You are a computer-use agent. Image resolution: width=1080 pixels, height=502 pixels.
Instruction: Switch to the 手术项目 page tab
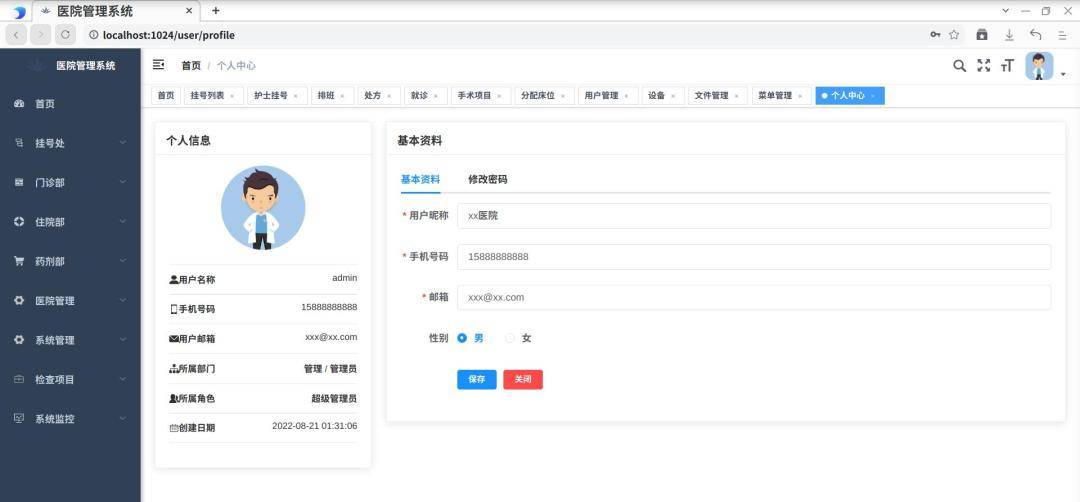point(481,96)
